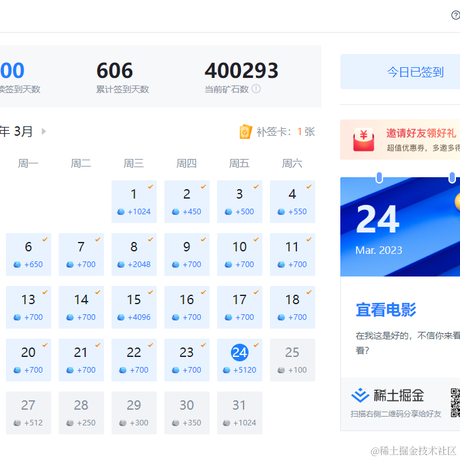This screenshot has height=460, width=460.
Task: Click the 补签卡 card icon
Action: coord(246,132)
